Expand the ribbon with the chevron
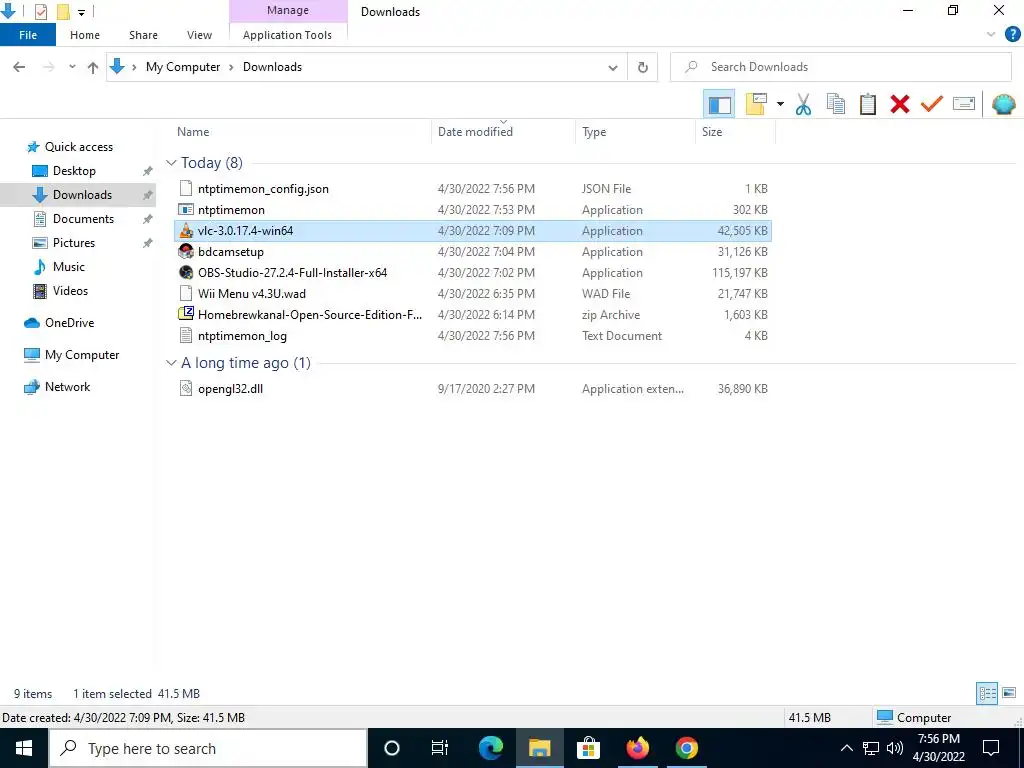Screen dimensions: 1024x768 coord(991,35)
